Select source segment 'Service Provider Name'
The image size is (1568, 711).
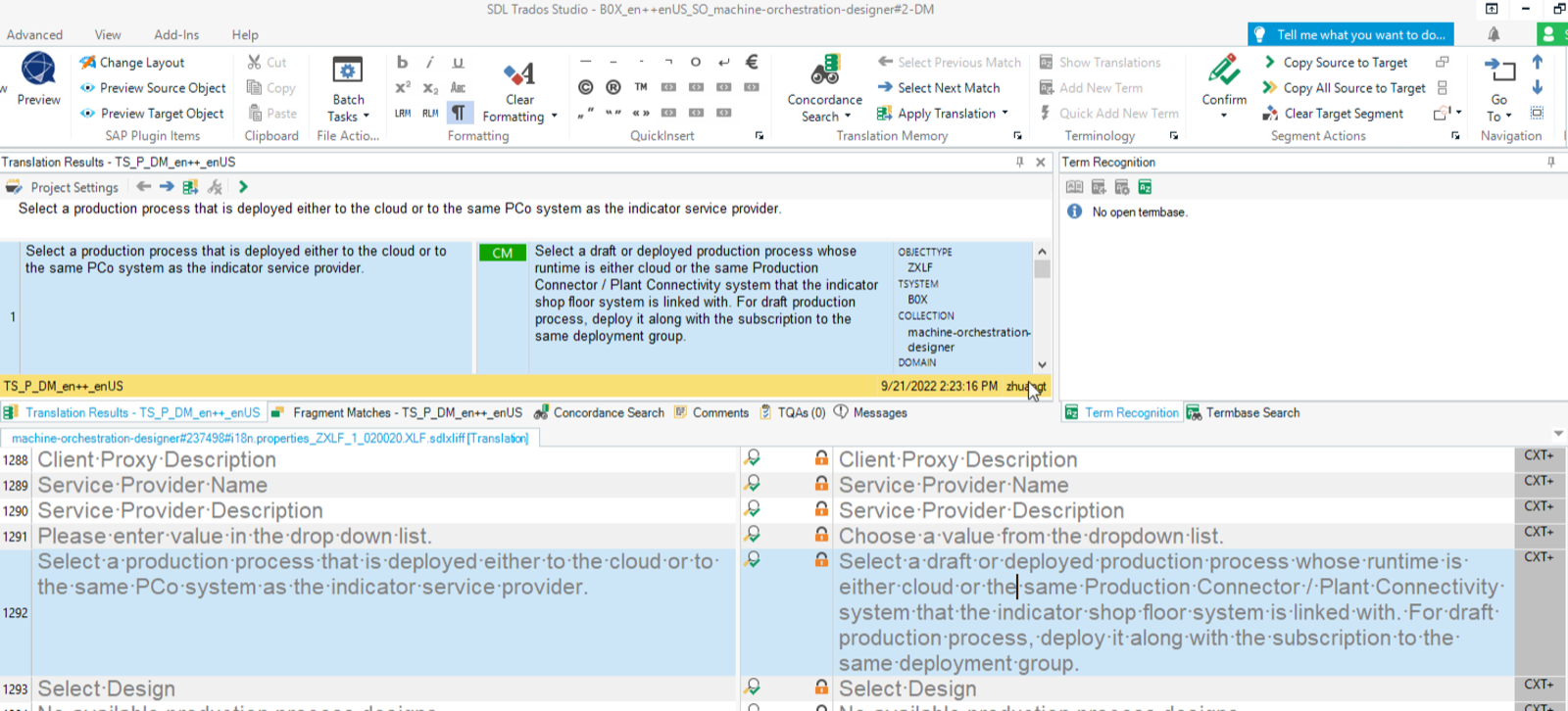click(x=152, y=485)
